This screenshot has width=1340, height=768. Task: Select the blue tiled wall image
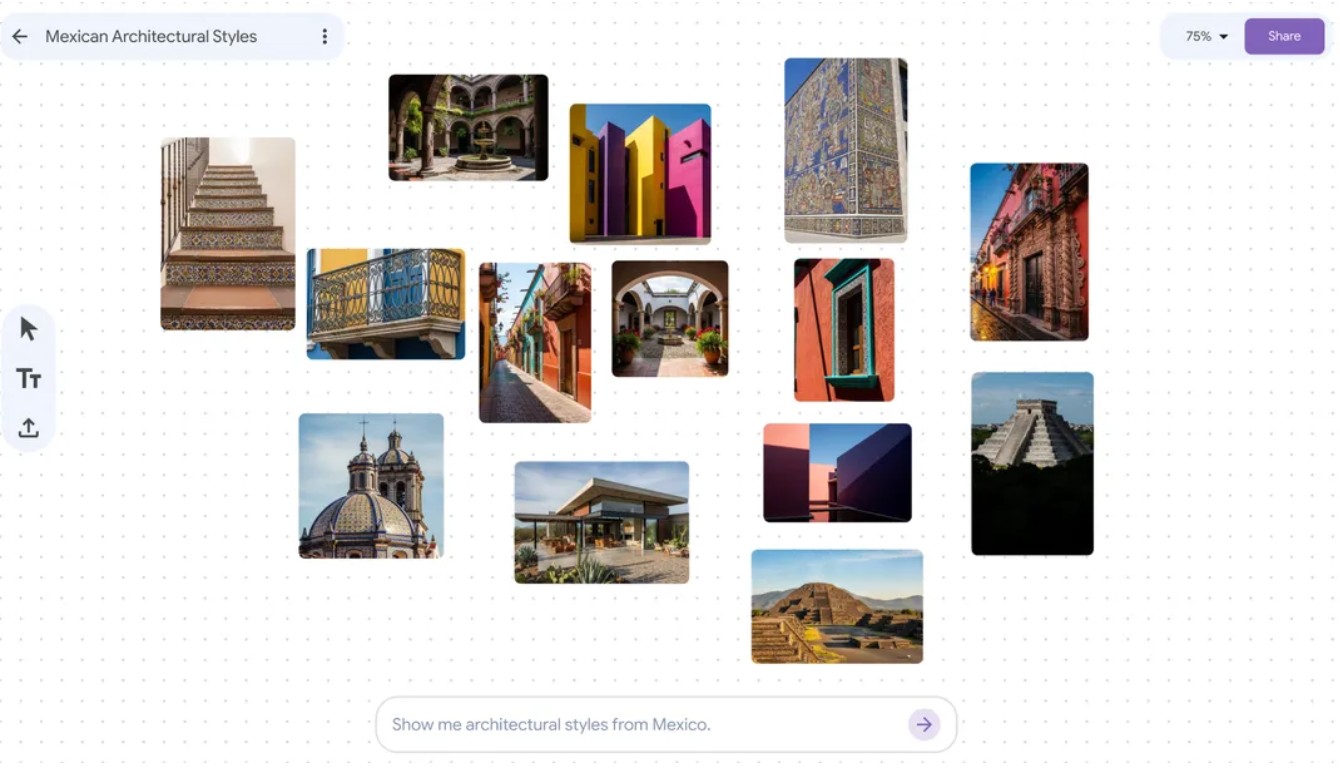tap(846, 150)
